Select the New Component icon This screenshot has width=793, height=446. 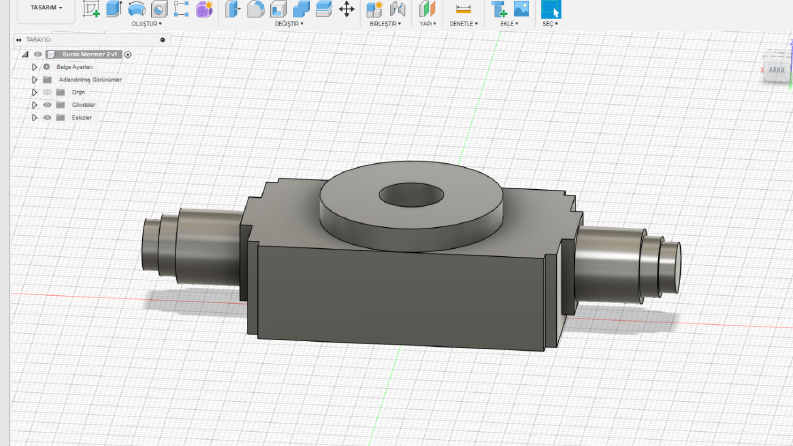click(x=374, y=9)
